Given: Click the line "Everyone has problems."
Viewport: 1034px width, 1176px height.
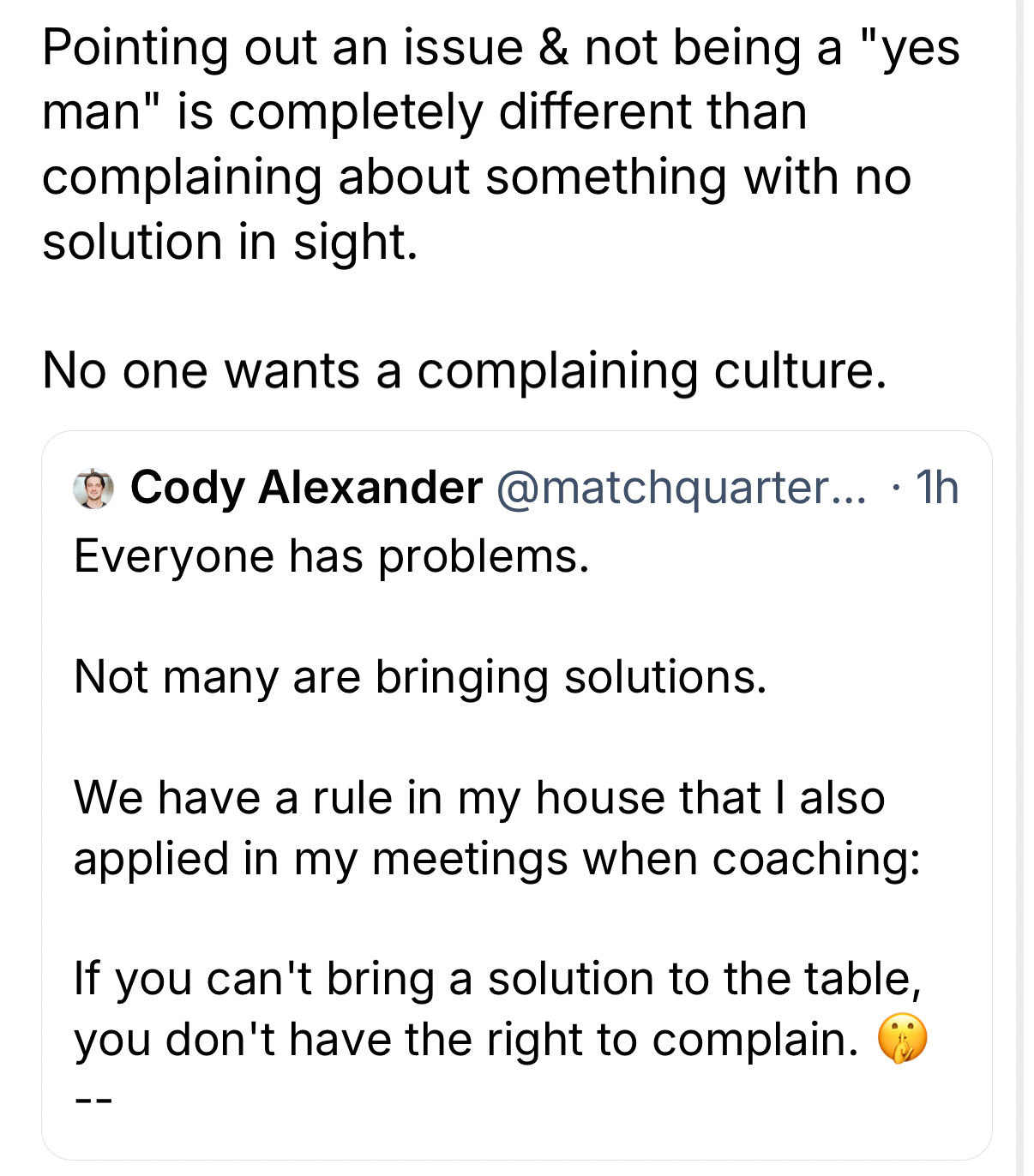Looking at the screenshot, I should (x=332, y=556).
